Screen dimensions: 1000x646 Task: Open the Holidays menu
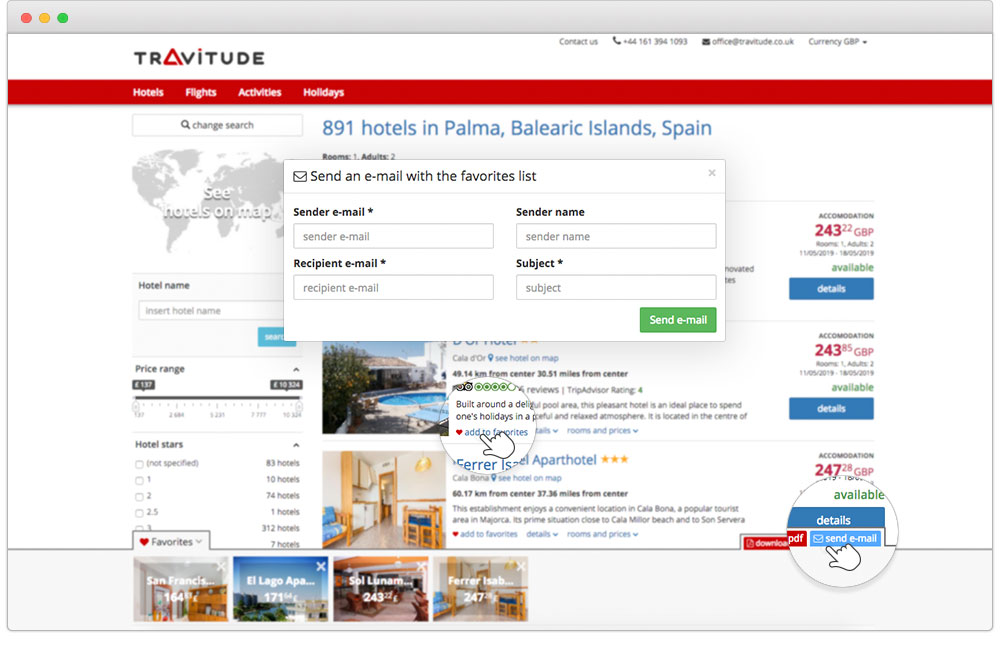click(323, 92)
